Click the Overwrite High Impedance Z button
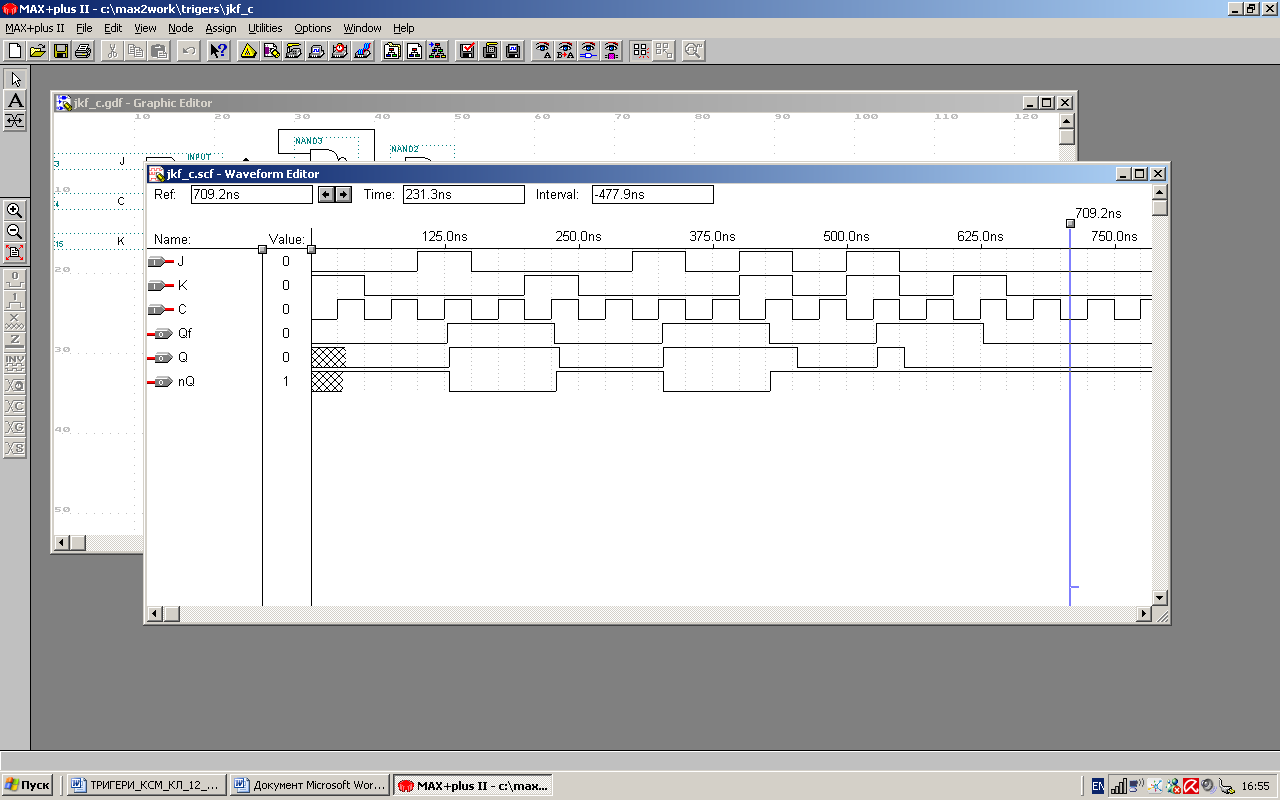1280x800 pixels. coord(15,340)
